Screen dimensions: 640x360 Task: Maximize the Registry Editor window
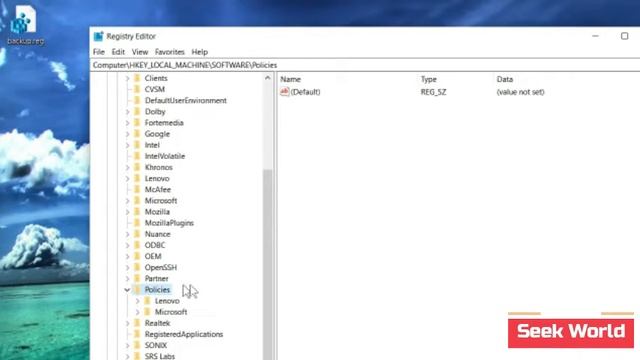coord(624,36)
